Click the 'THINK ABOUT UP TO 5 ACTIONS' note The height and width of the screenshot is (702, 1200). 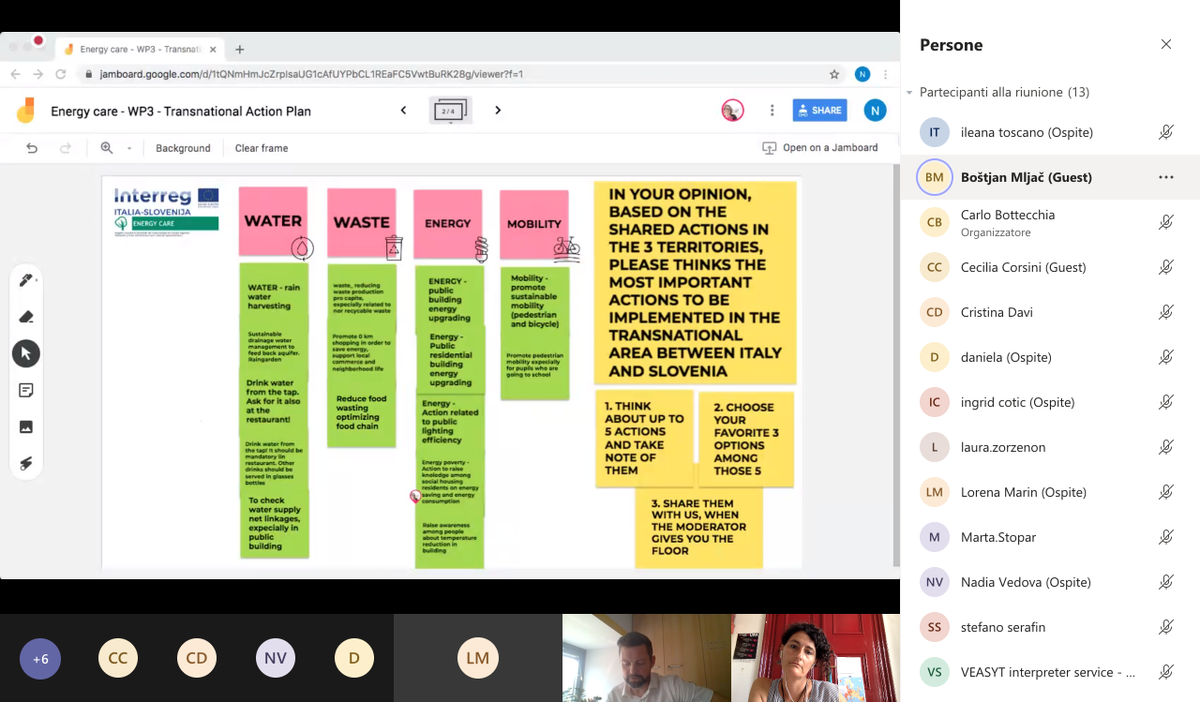(645, 438)
